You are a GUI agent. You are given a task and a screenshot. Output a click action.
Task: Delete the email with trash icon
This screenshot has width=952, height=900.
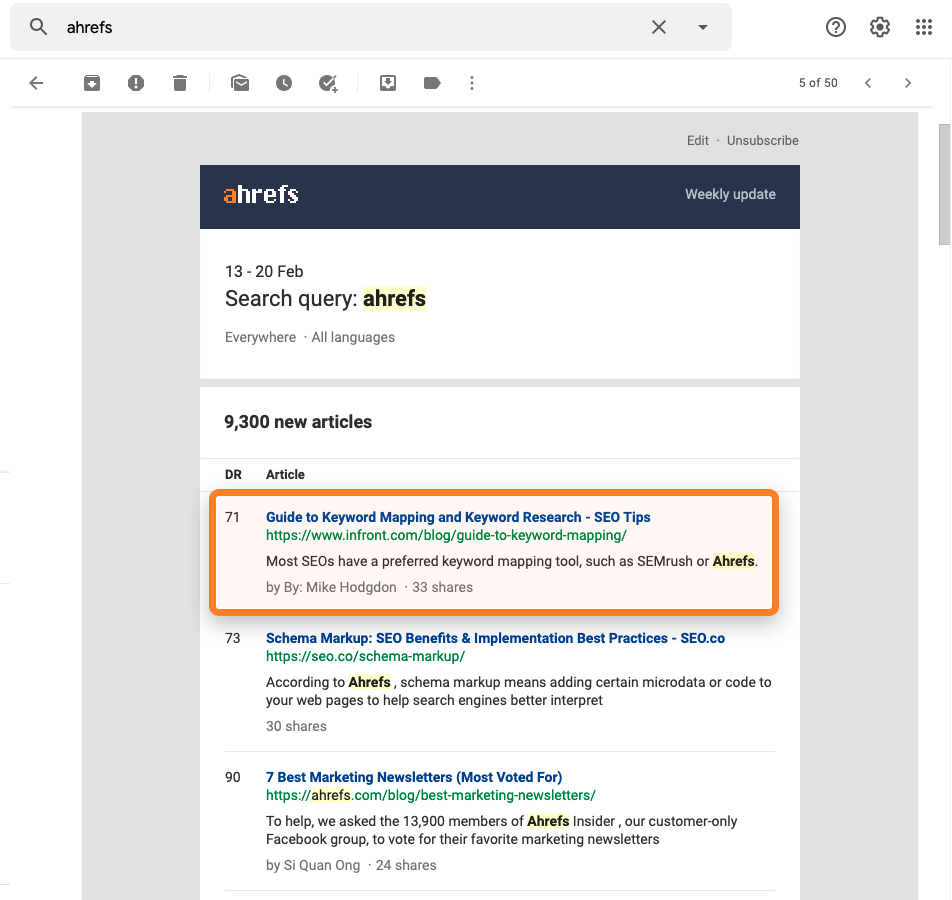[x=180, y=83]
